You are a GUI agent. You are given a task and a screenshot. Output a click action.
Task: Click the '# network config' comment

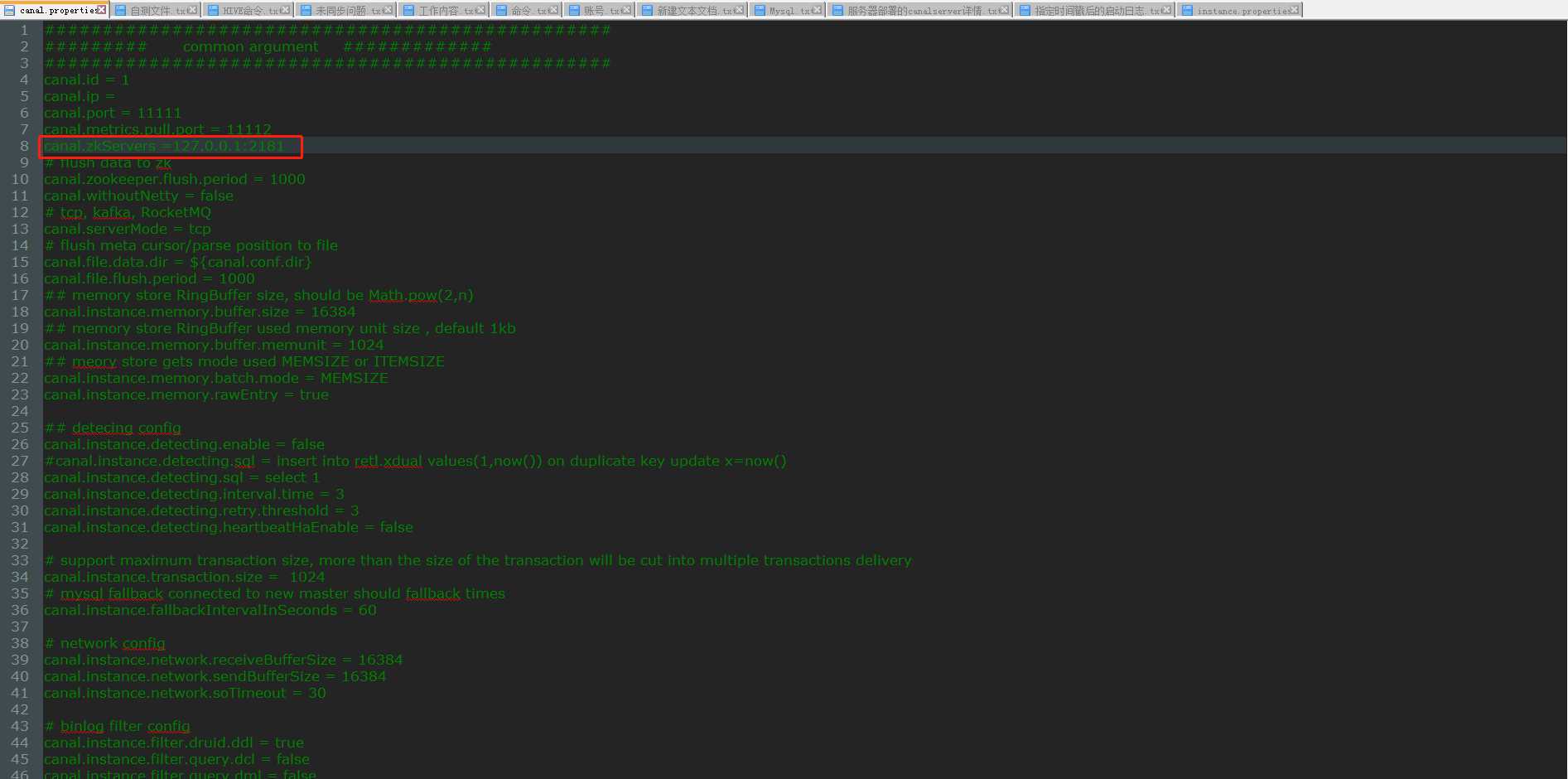click(104, 643)
